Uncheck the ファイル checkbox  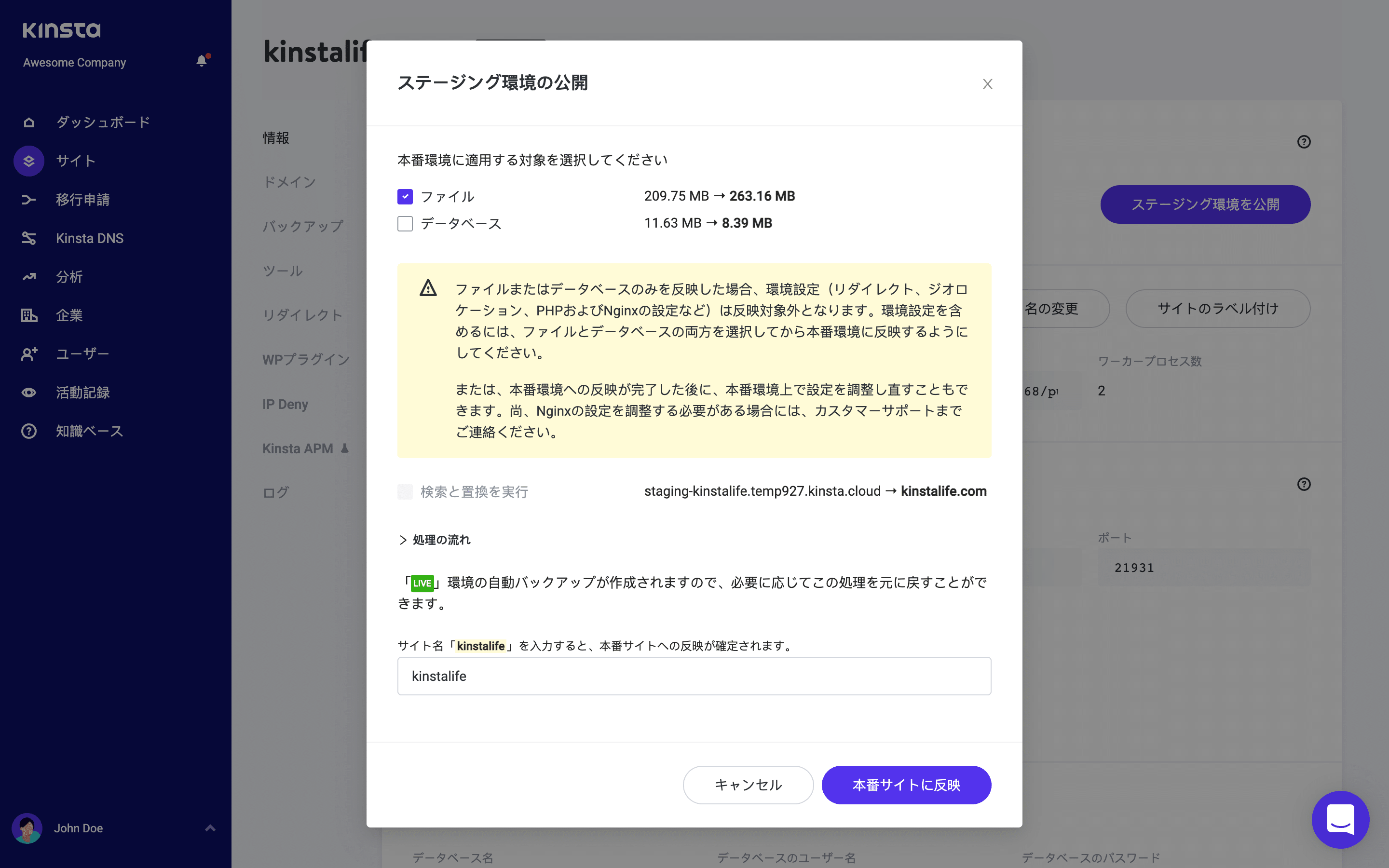(405, 196)
